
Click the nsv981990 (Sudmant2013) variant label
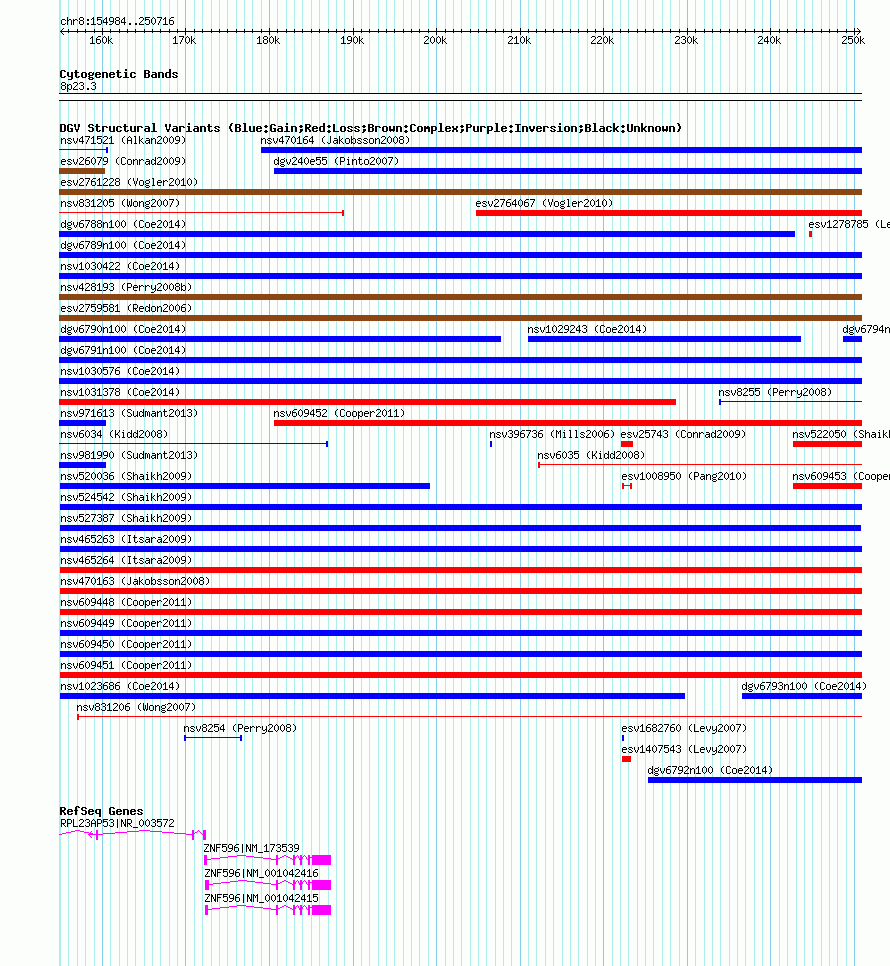pos(129,455)
